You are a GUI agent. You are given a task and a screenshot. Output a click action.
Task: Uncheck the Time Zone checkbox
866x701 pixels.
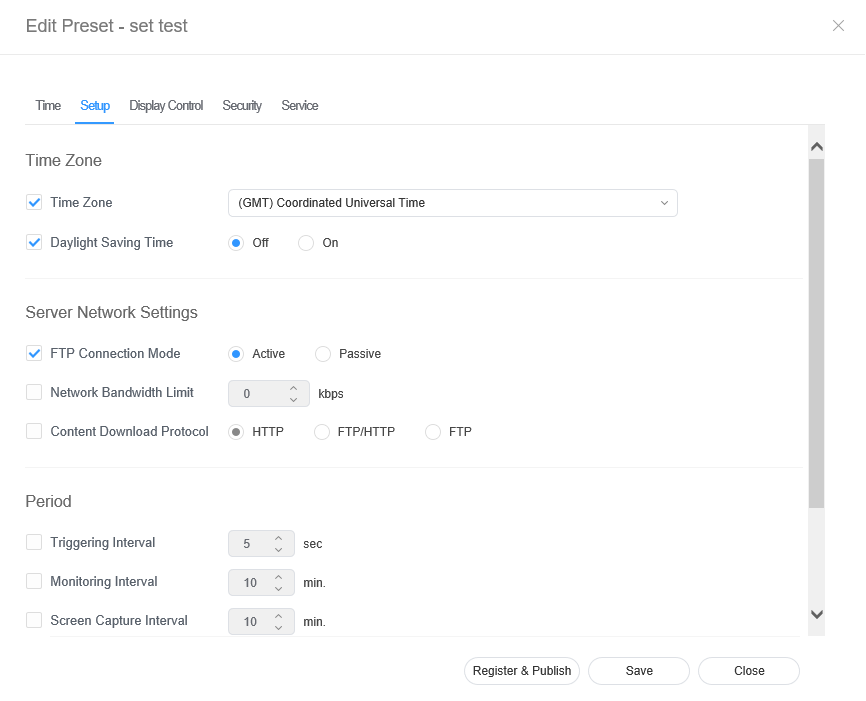pos(34,203)
